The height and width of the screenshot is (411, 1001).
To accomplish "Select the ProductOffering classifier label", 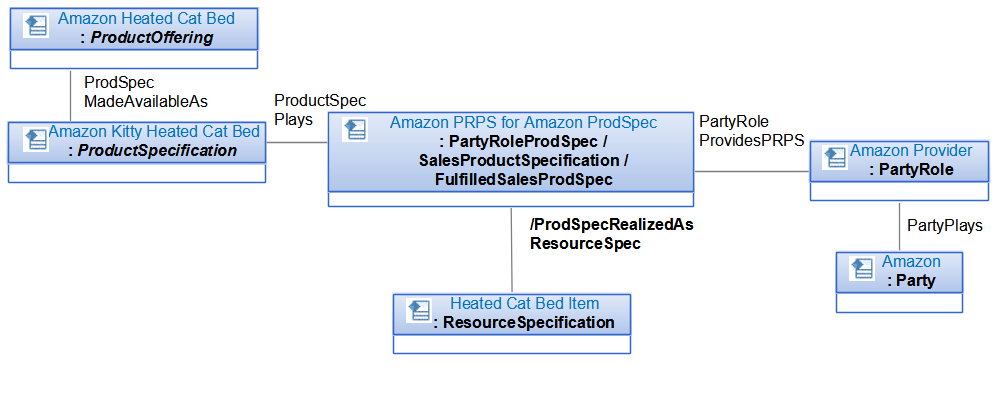I will (146, 38).
